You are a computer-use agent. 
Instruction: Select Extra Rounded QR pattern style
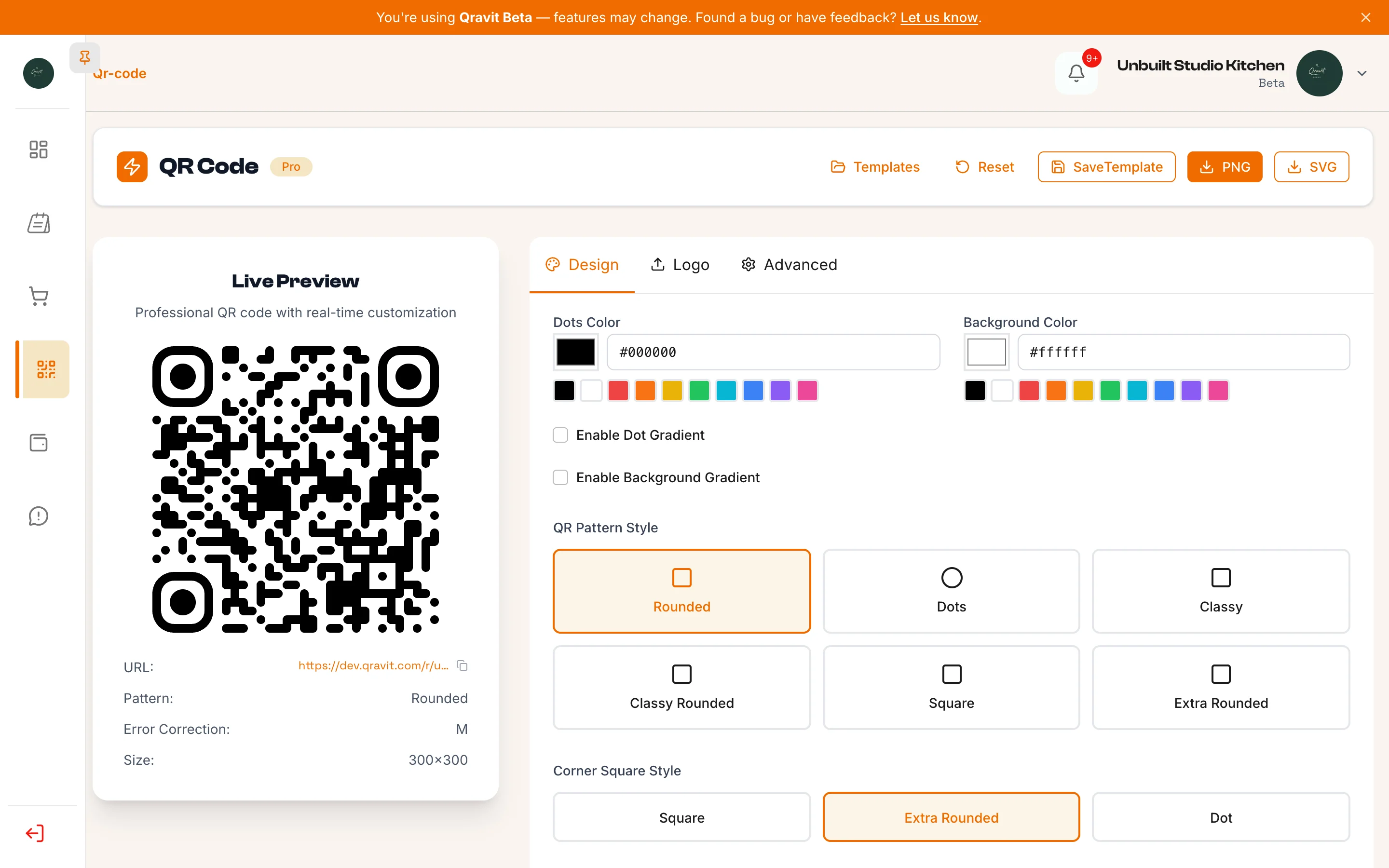coord(1221,688)
